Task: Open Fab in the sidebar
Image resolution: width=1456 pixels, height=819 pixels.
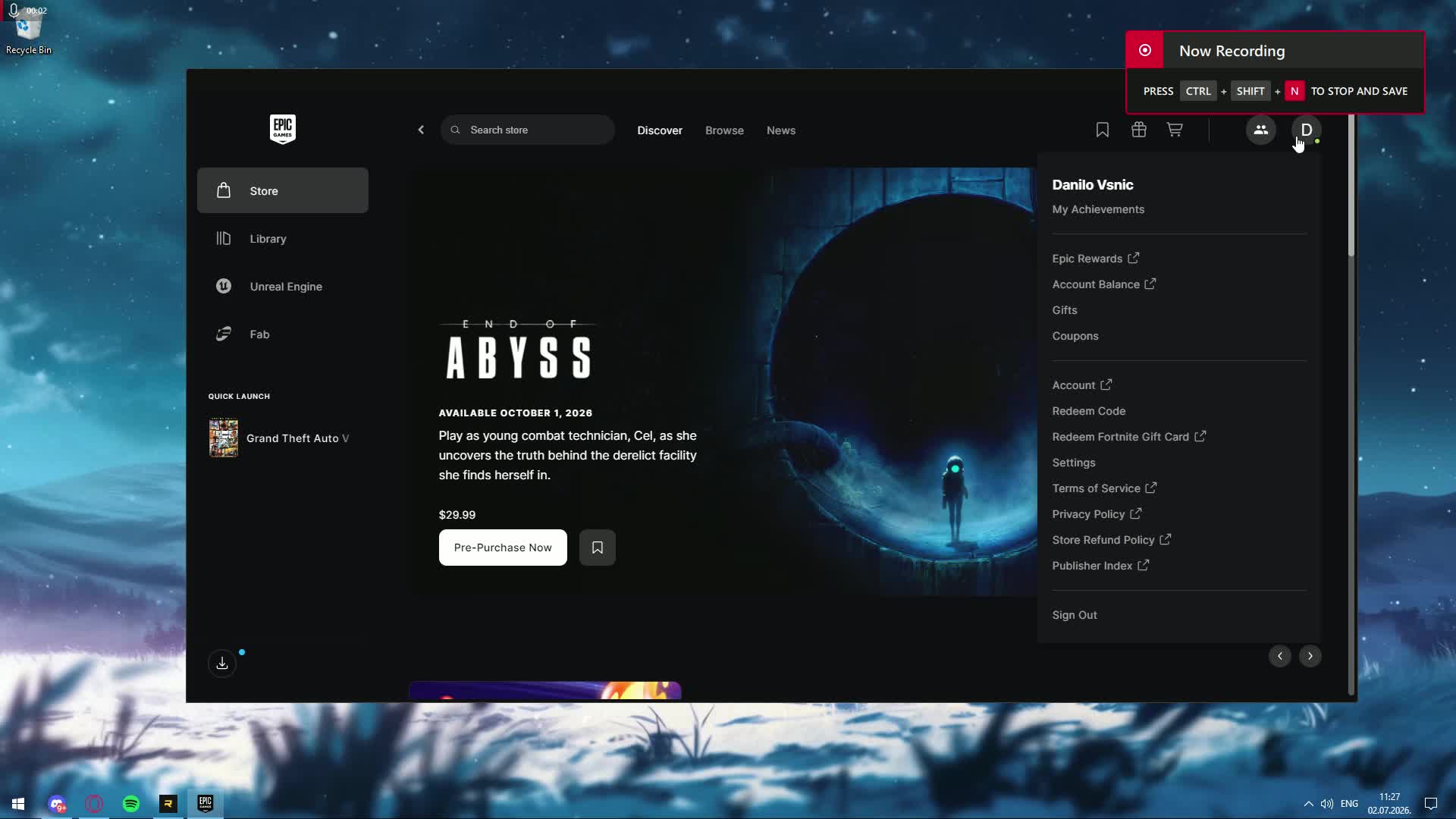Action: click(x=283, y=334)
